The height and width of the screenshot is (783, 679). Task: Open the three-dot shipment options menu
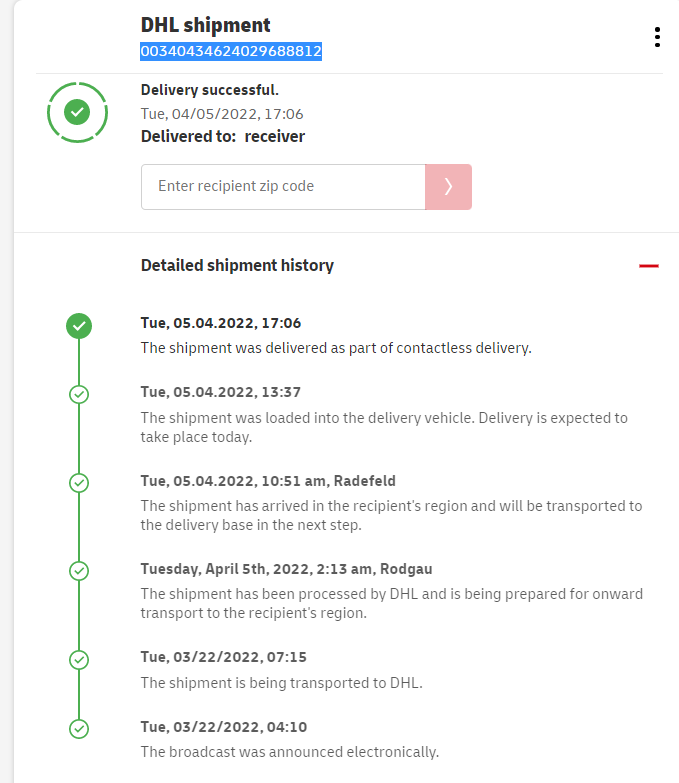[x=657, y=38]
